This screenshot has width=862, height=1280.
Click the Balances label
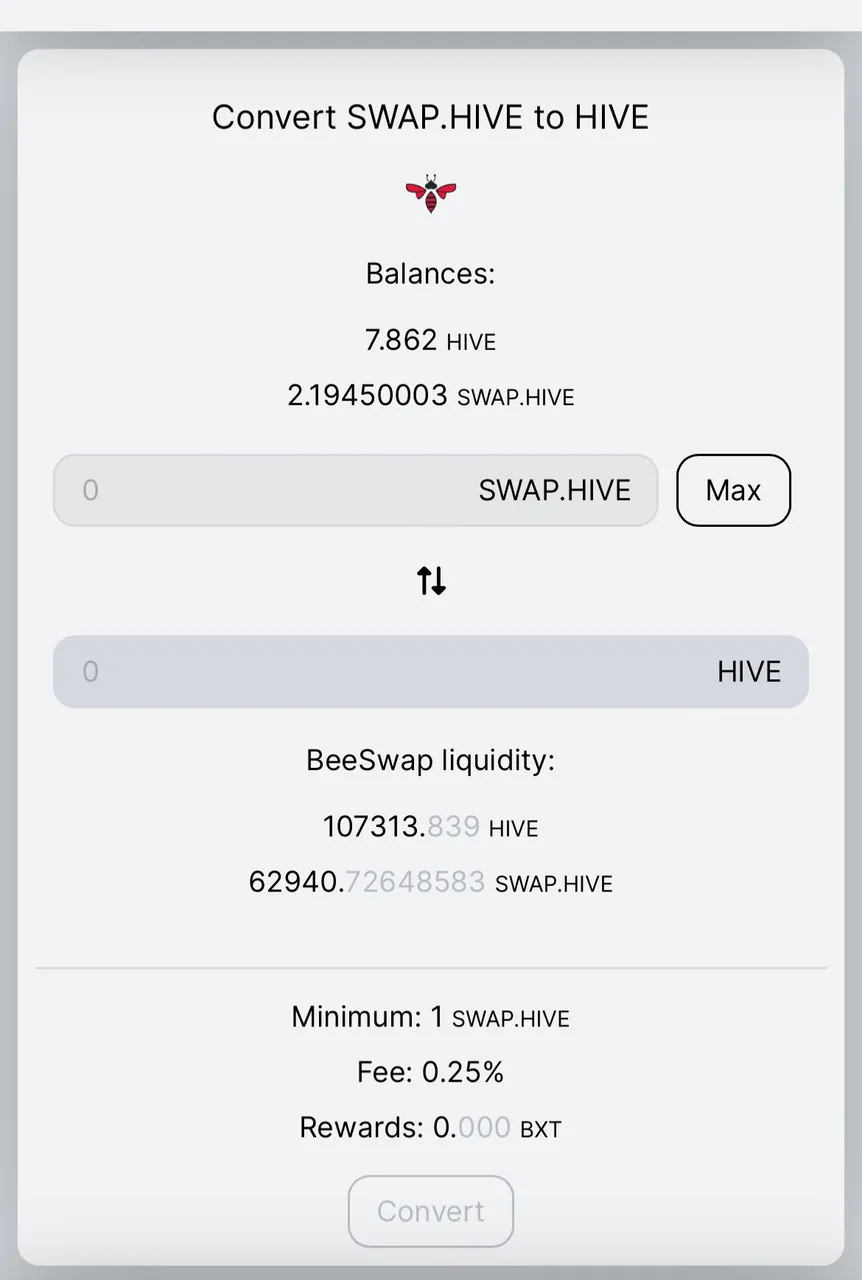coord(431,273)
